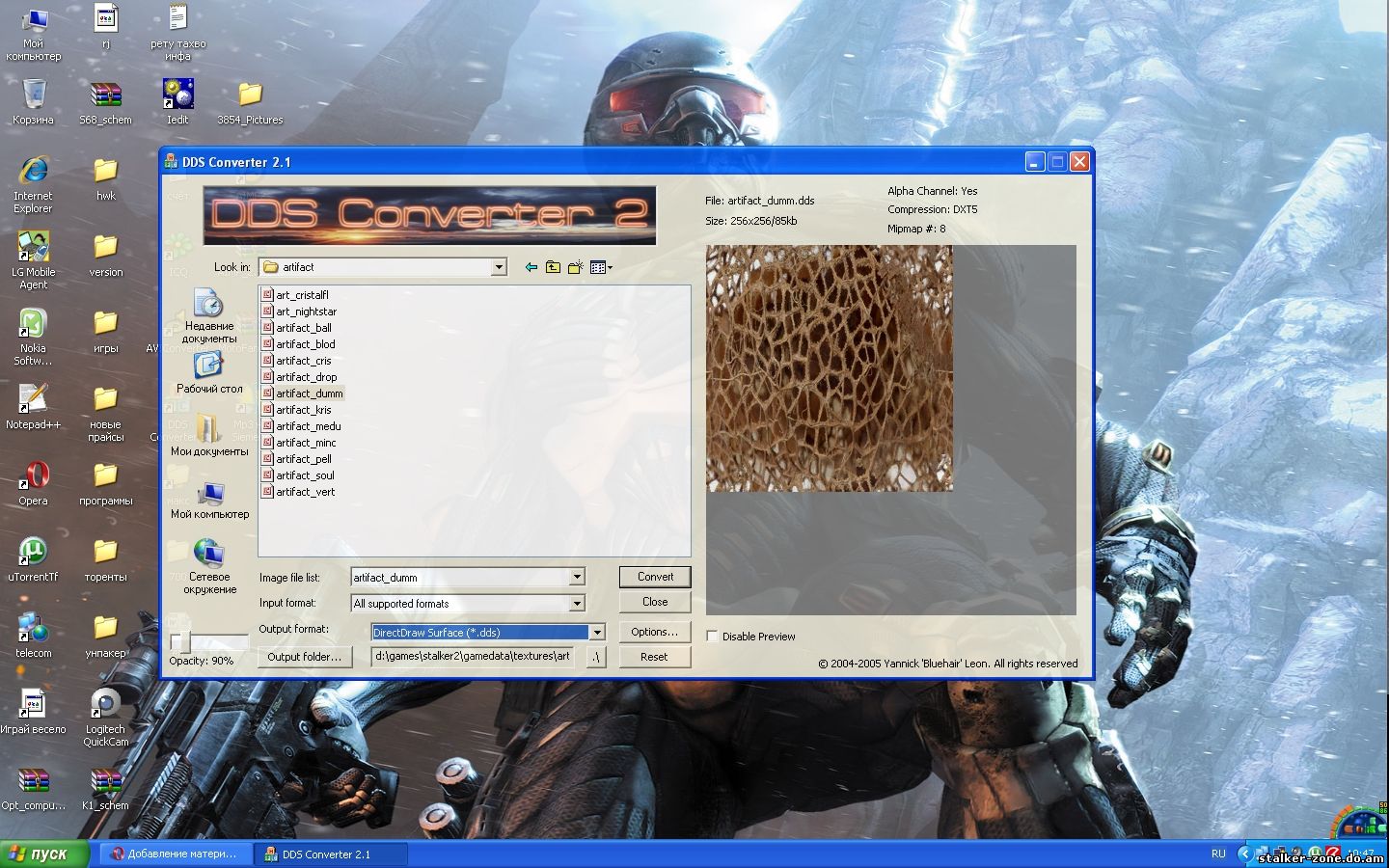The width and height of the screenshot is (1389, 868).
Task: Choose an Output folder button
Action: point(304,657)
